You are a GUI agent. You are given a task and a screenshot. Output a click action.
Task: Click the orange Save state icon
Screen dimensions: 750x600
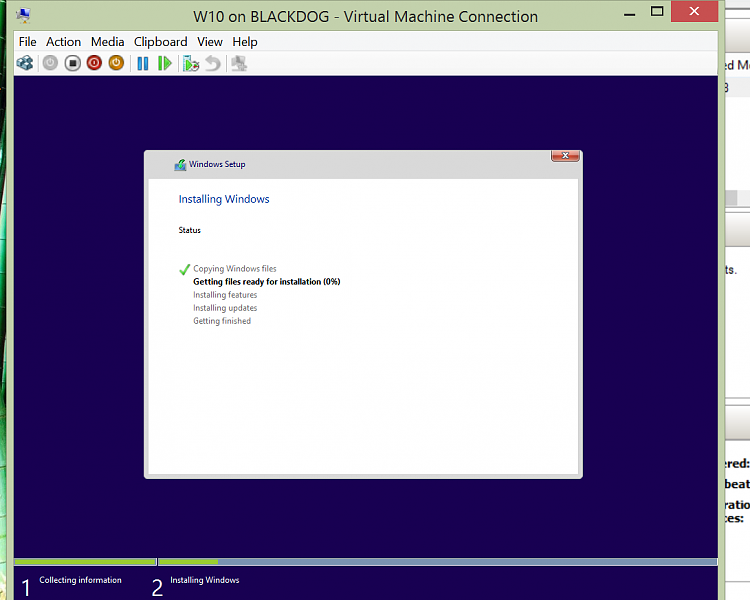pos(116,63)
